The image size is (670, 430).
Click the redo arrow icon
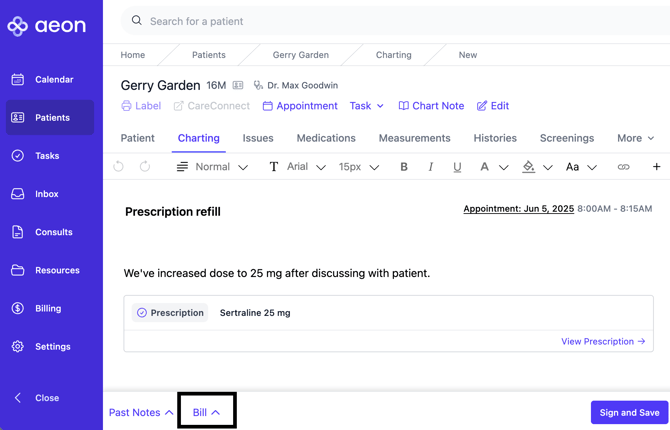tap(145, 167)
